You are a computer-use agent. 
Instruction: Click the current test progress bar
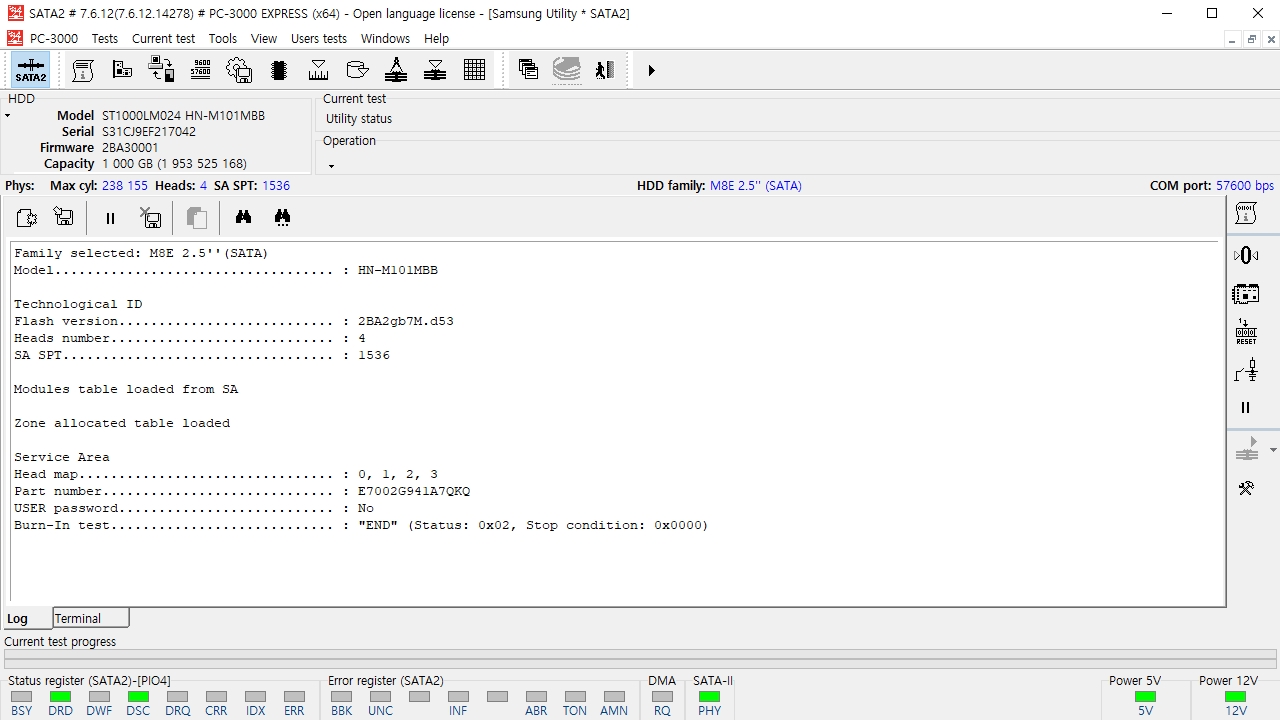point(640,658)
